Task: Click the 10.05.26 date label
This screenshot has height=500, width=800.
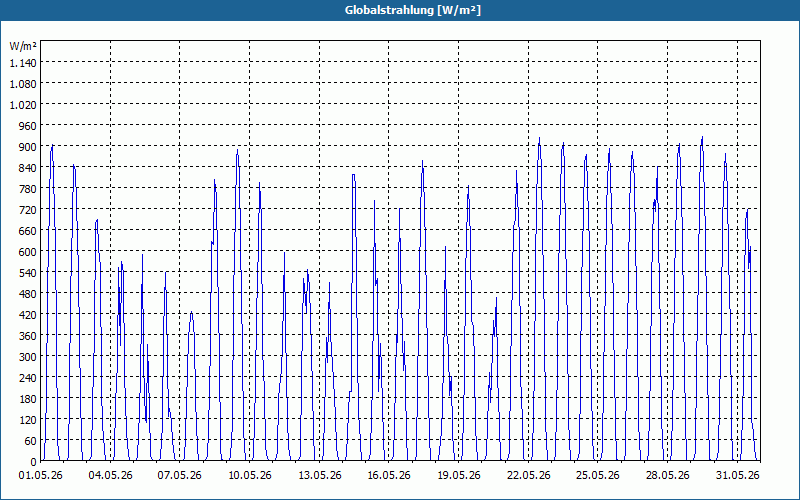Action: click(249, 476)
